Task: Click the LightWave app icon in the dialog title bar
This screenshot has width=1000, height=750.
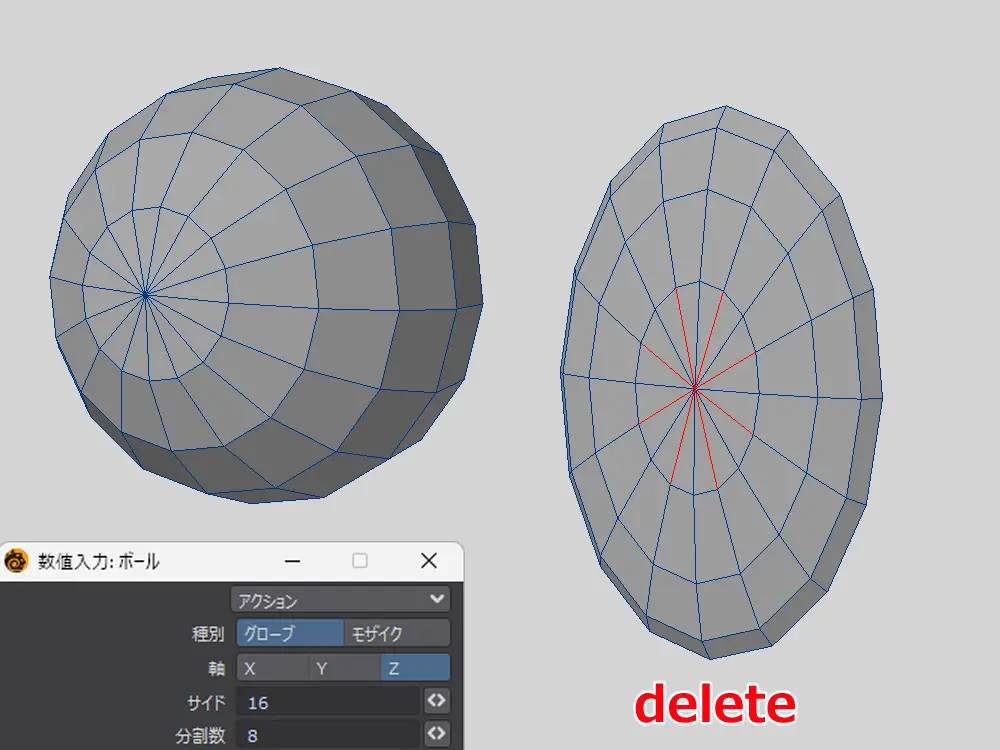Action: coord(16,562)
